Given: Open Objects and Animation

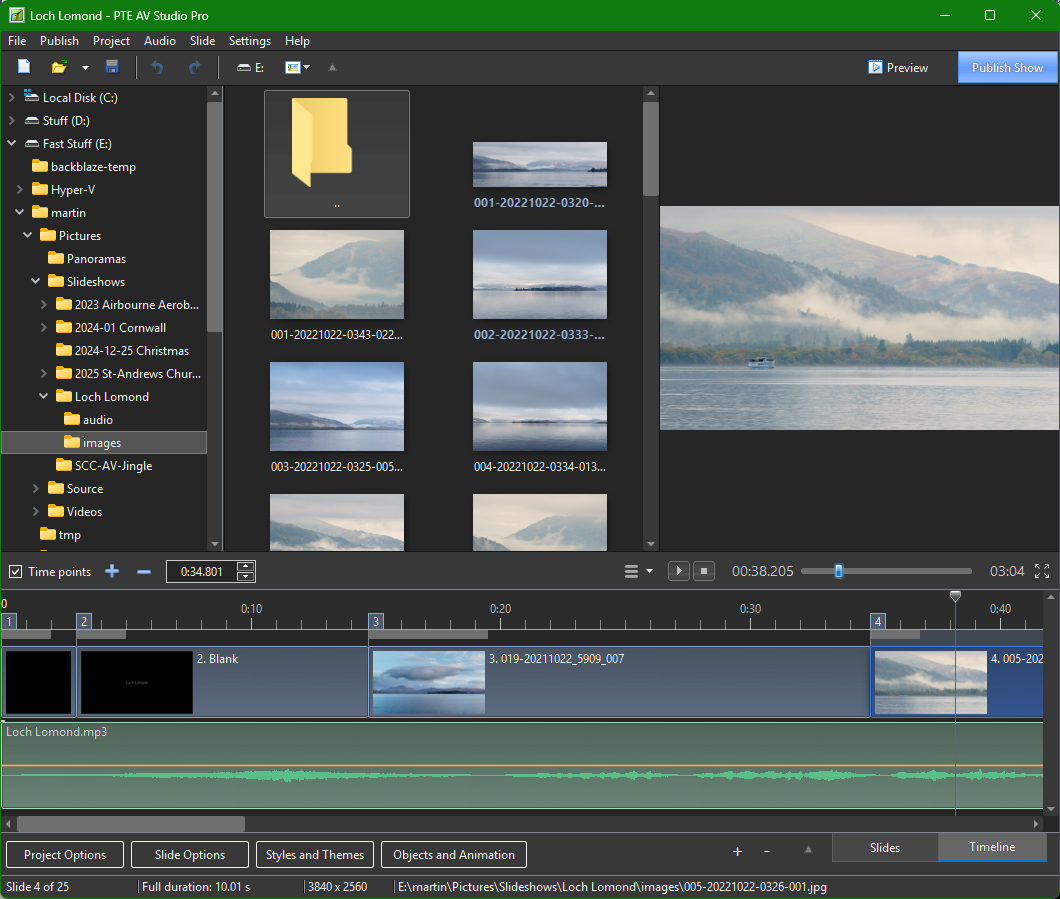Looking at the screenshot, I should (454, 854).
